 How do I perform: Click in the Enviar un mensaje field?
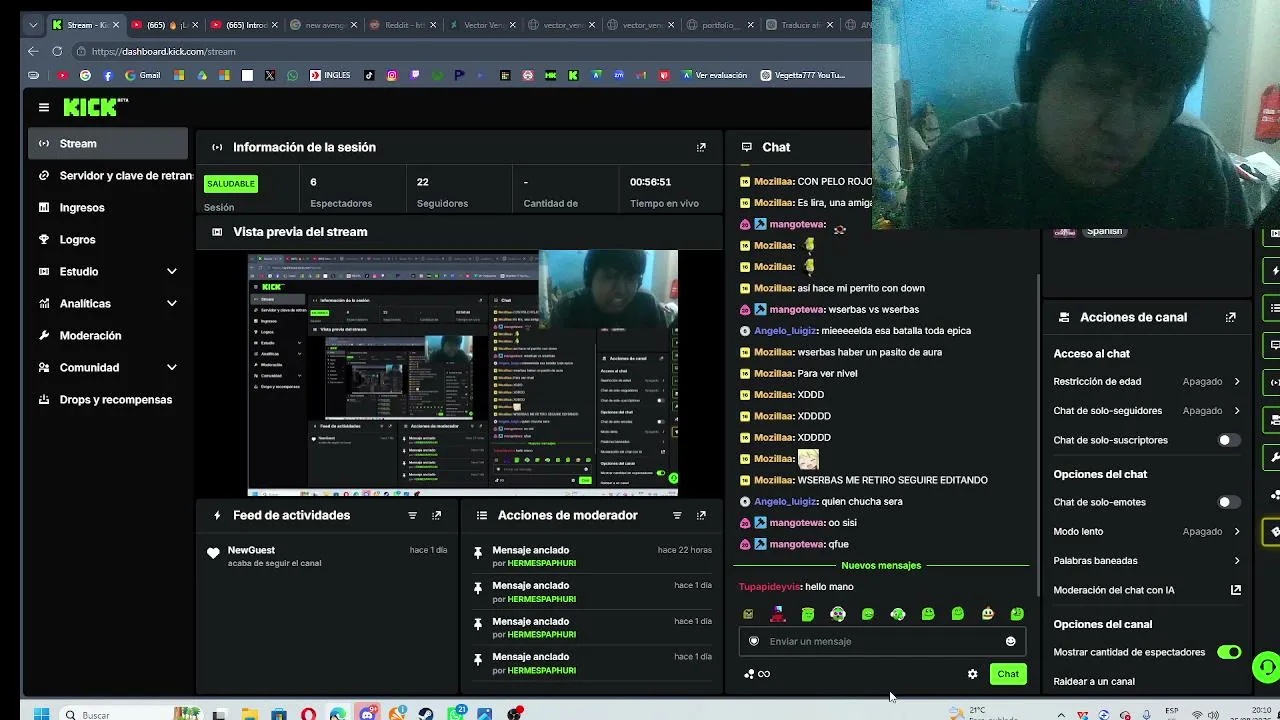(x=881, y=641)
